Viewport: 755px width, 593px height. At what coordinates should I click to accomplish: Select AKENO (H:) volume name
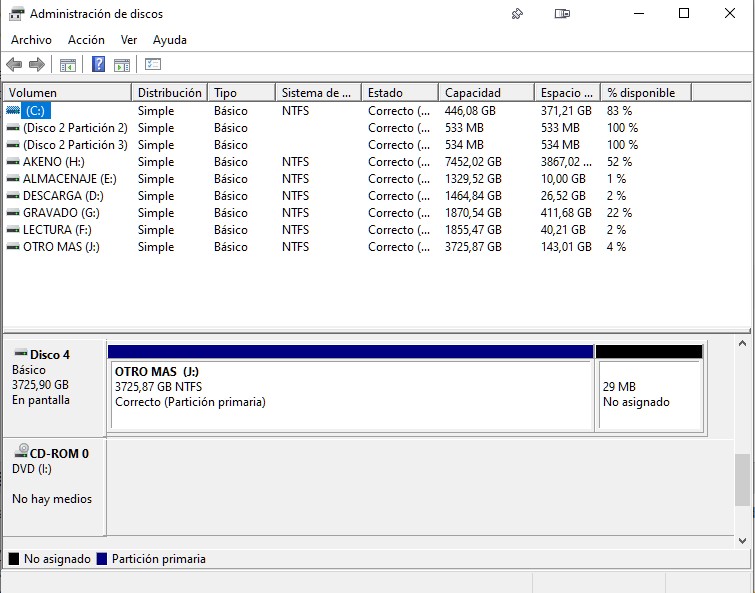(53, 162)
